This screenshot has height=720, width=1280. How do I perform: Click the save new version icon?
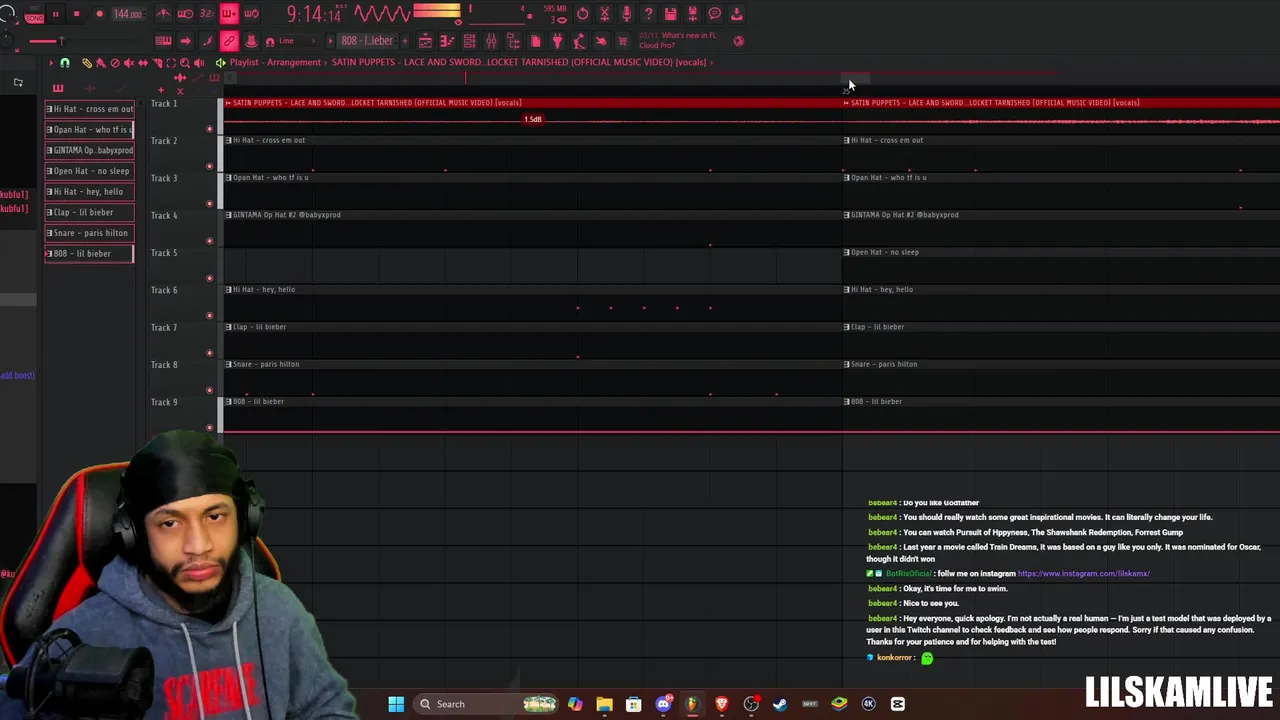(x=692, y=14)
